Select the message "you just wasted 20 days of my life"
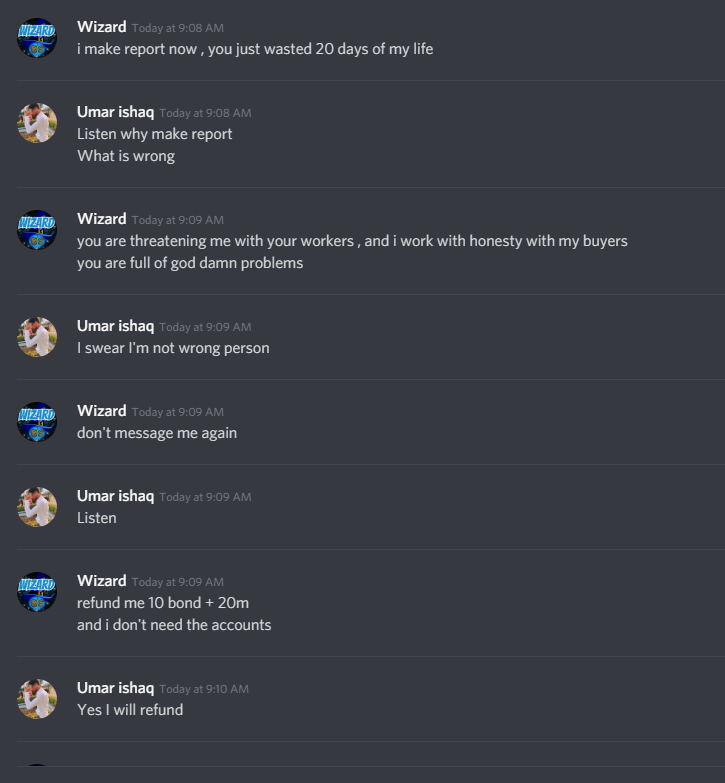Screen dimensions: 725x783 click(x=321, y=49)
